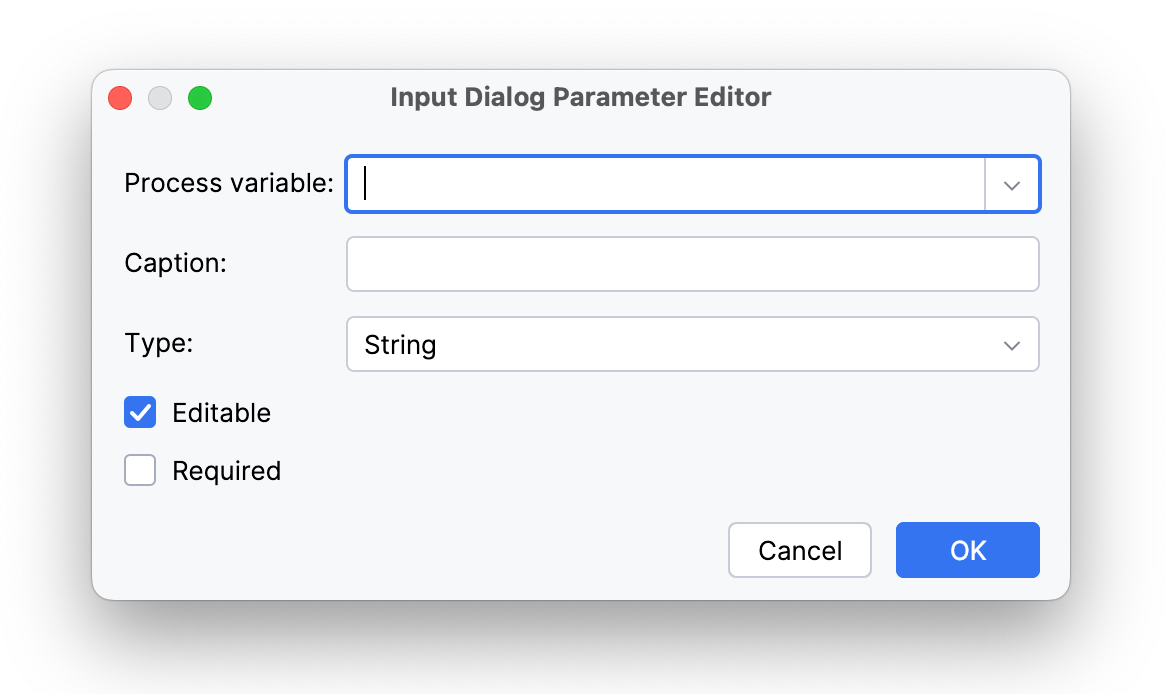Click the Input Dialog Parameter Editor title
Image resolution: width=1176 pixels, height=694 pixels.
pos(580,98)
